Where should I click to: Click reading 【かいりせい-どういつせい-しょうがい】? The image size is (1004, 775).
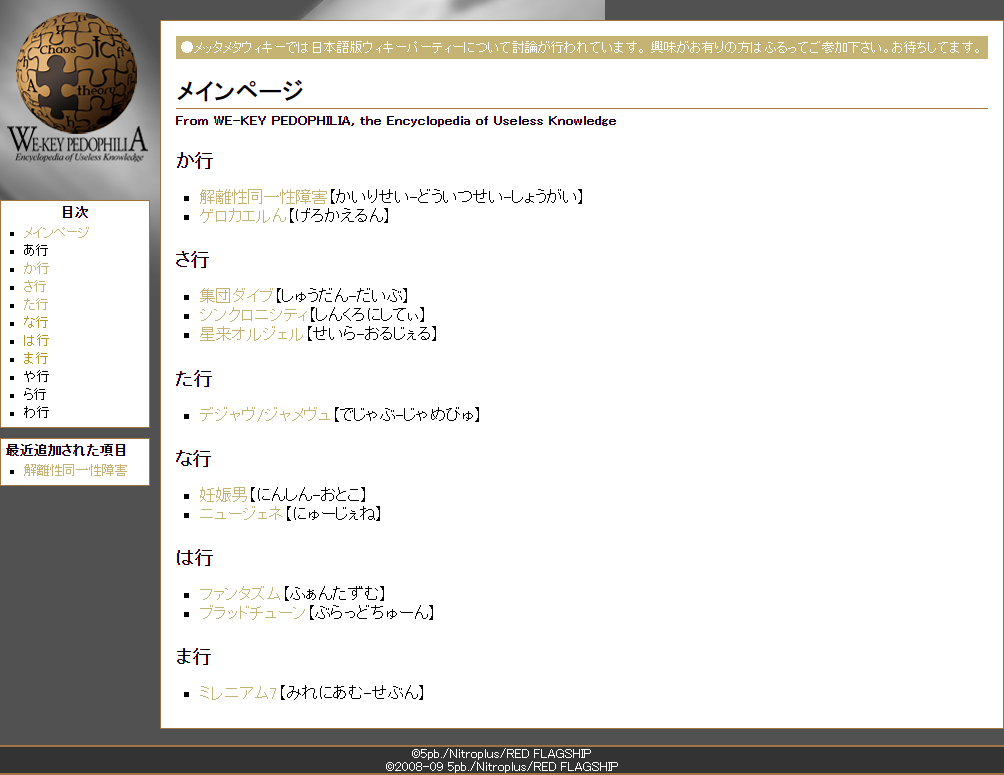click(456, 197)
